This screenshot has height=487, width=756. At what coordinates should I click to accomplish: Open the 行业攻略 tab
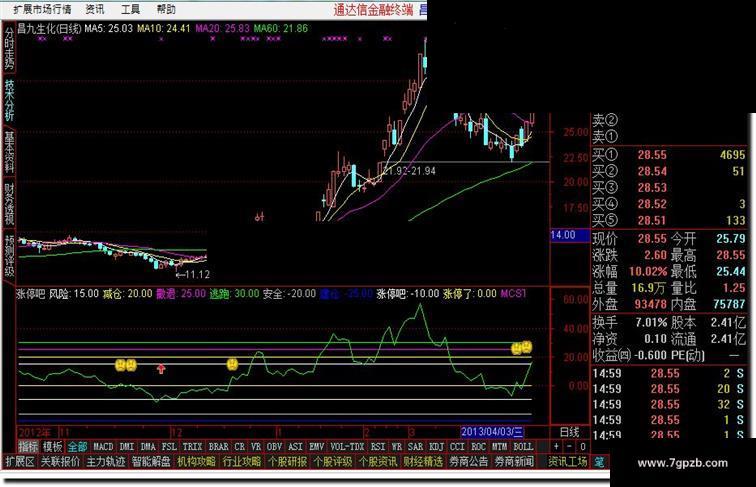[242, 461]
